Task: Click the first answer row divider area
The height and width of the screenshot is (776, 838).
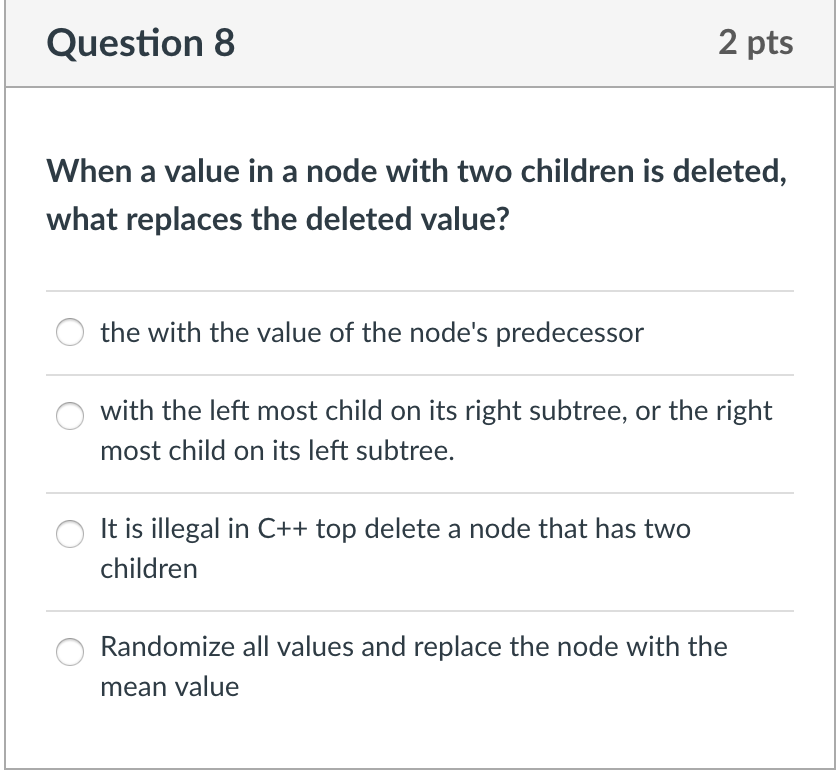Action: coord(420,292)
